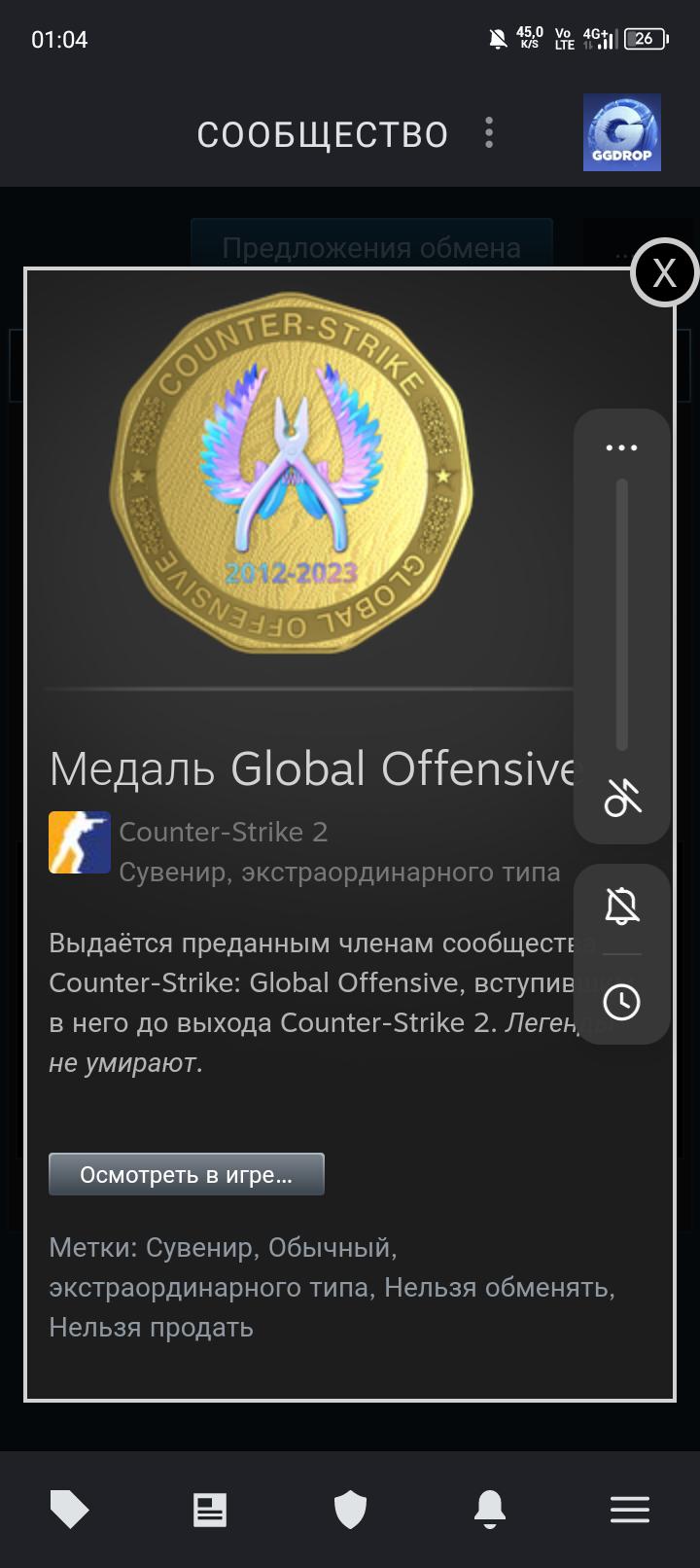Viewport: 700px width, 1568px height.
Task: Expand the volume panel ellipsis options
Action: pos(621,447)
